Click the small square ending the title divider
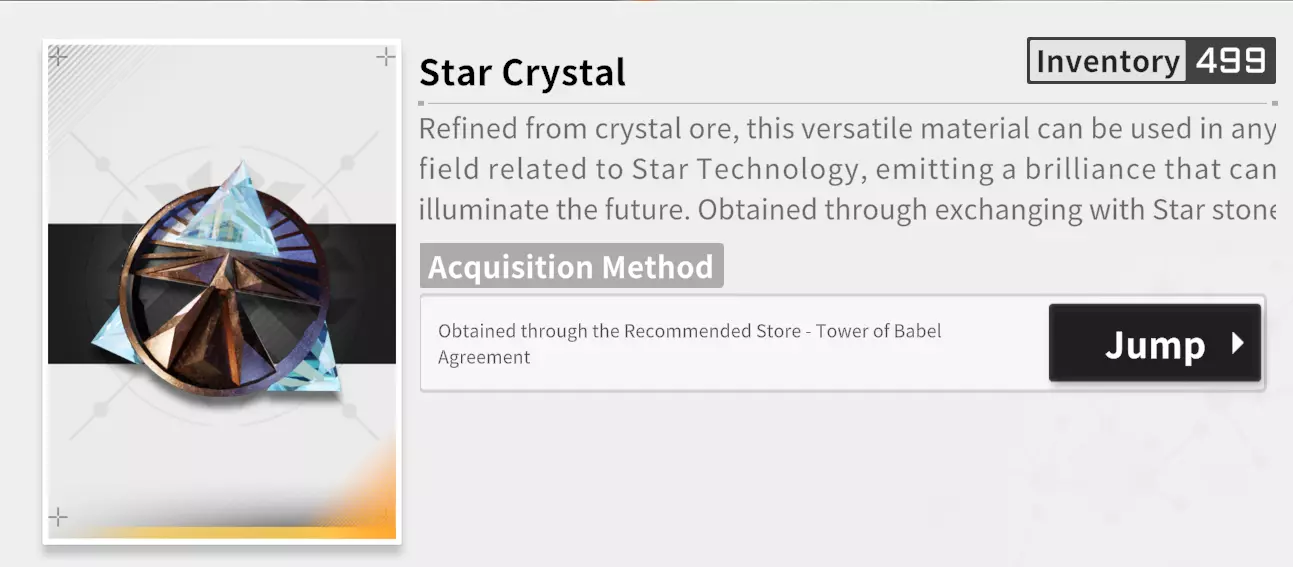Viewport: 1293px width, 567px height. coord(1274,103)
